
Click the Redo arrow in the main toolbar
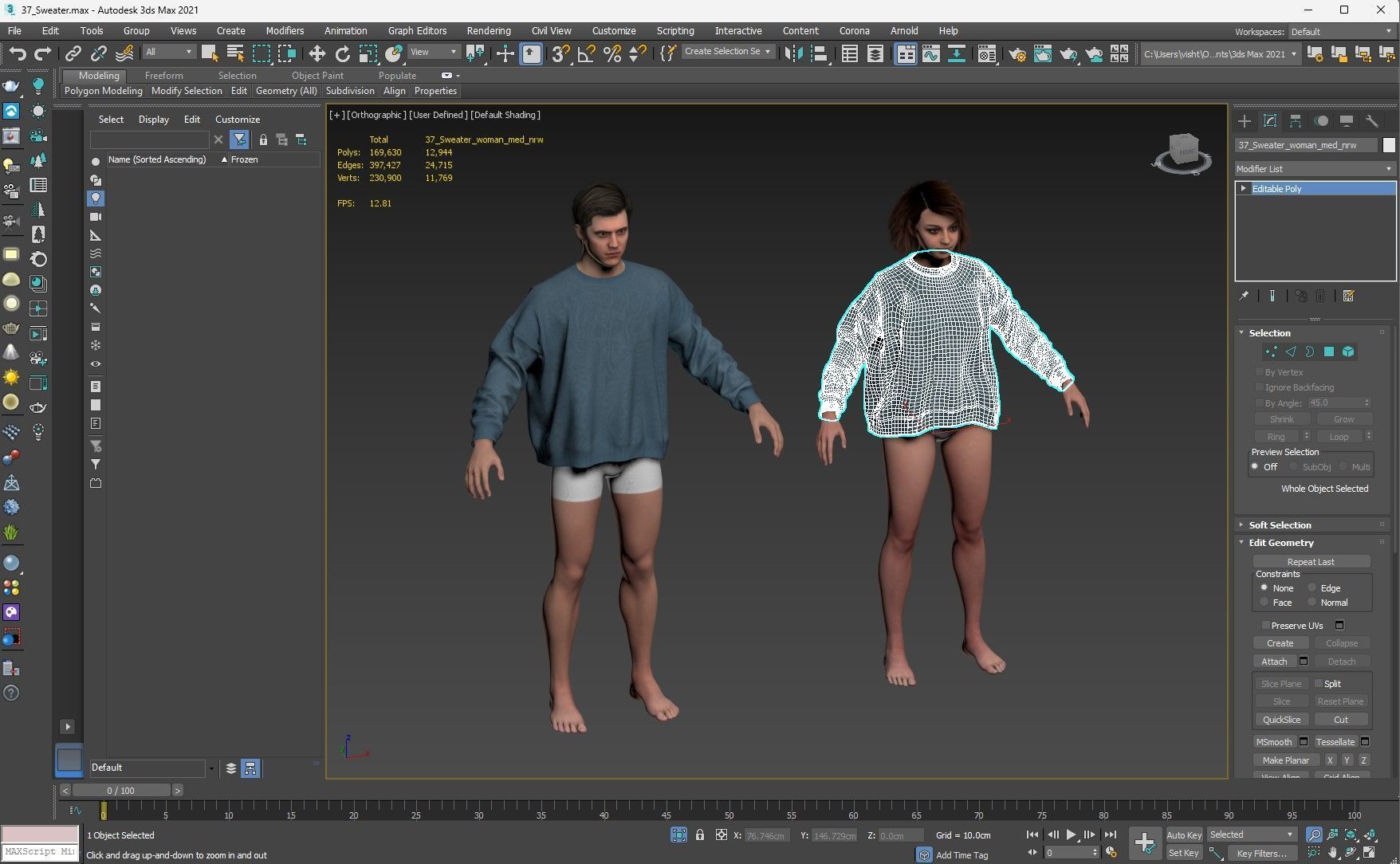tap(43, 53)
